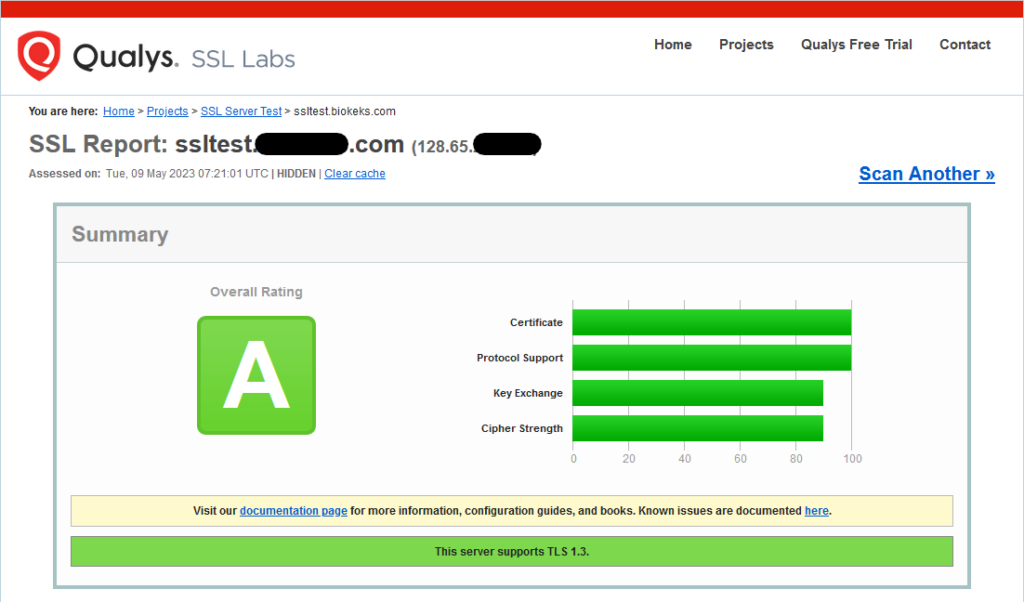Click the Scan Another link
The height and width of the screenshot is (602, 1024).
tap(926, 174)
